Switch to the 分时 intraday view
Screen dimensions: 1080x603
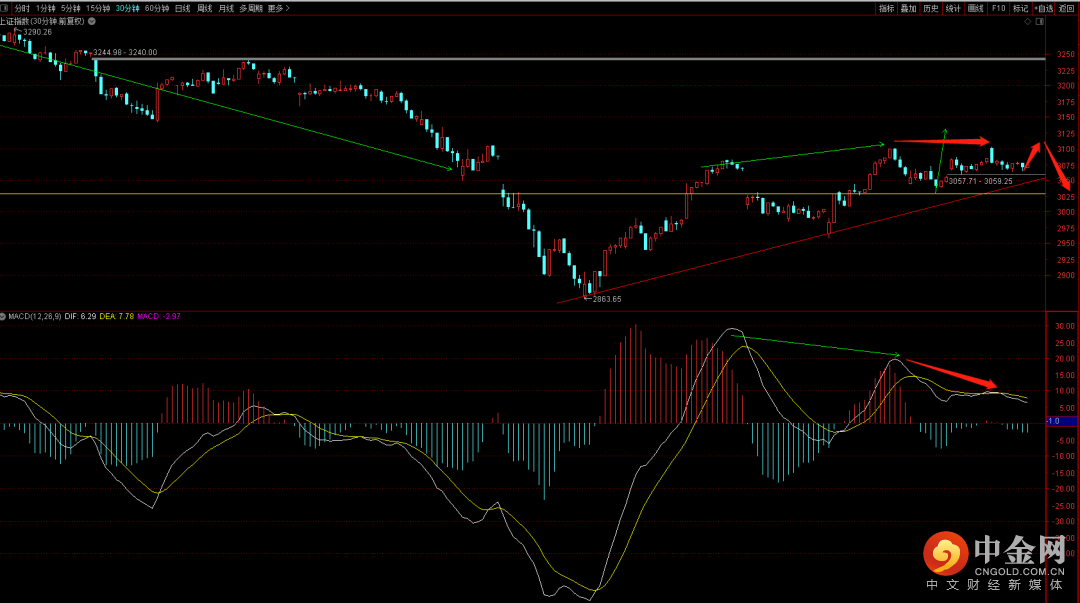pos(22,8)
